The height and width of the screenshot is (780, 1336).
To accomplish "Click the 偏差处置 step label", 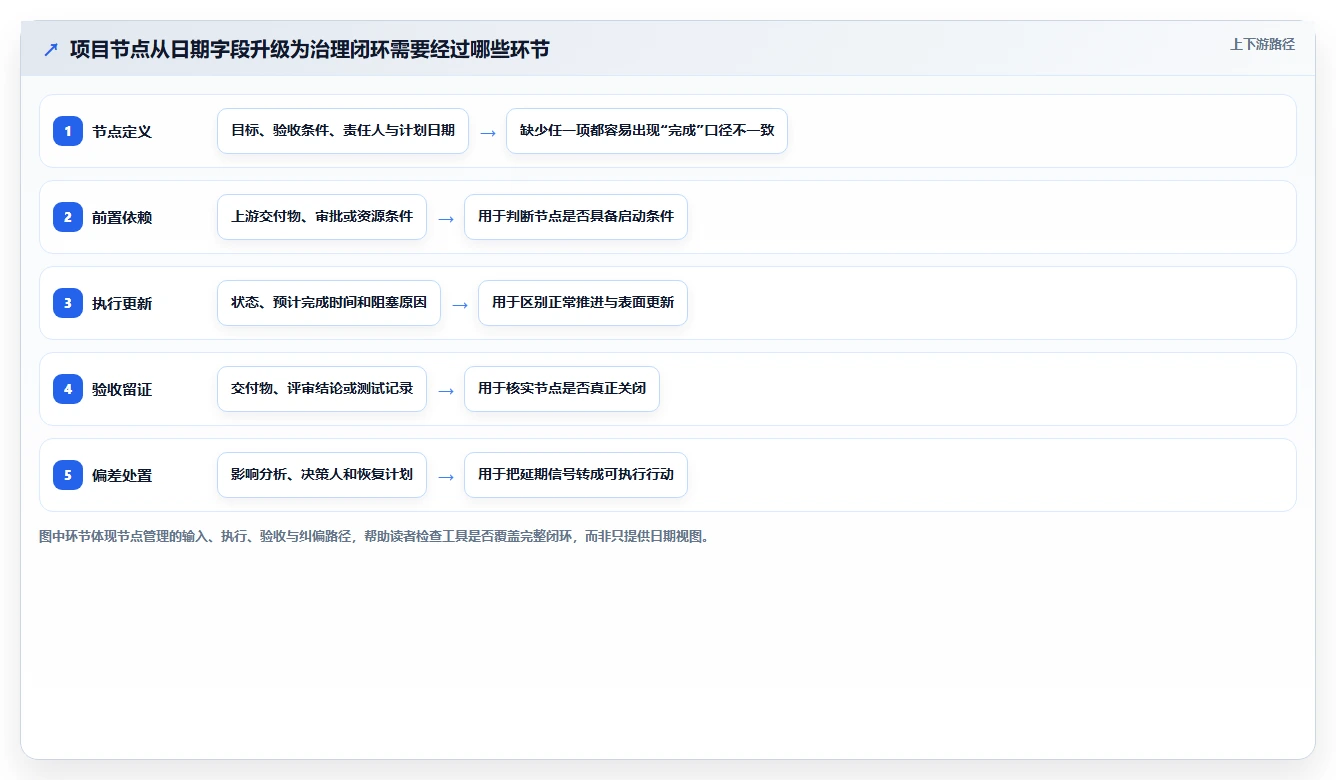I will tap(122, 475).
